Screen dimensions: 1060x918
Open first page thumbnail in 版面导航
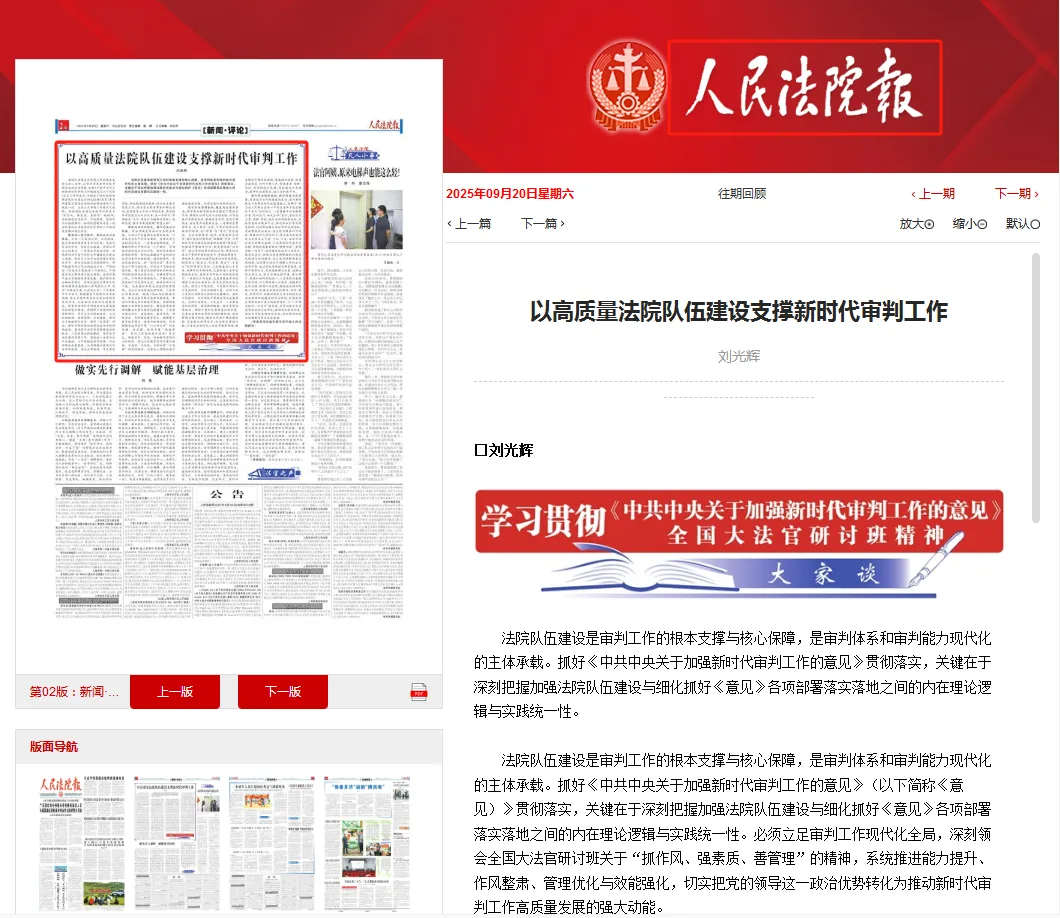[82, 843]
